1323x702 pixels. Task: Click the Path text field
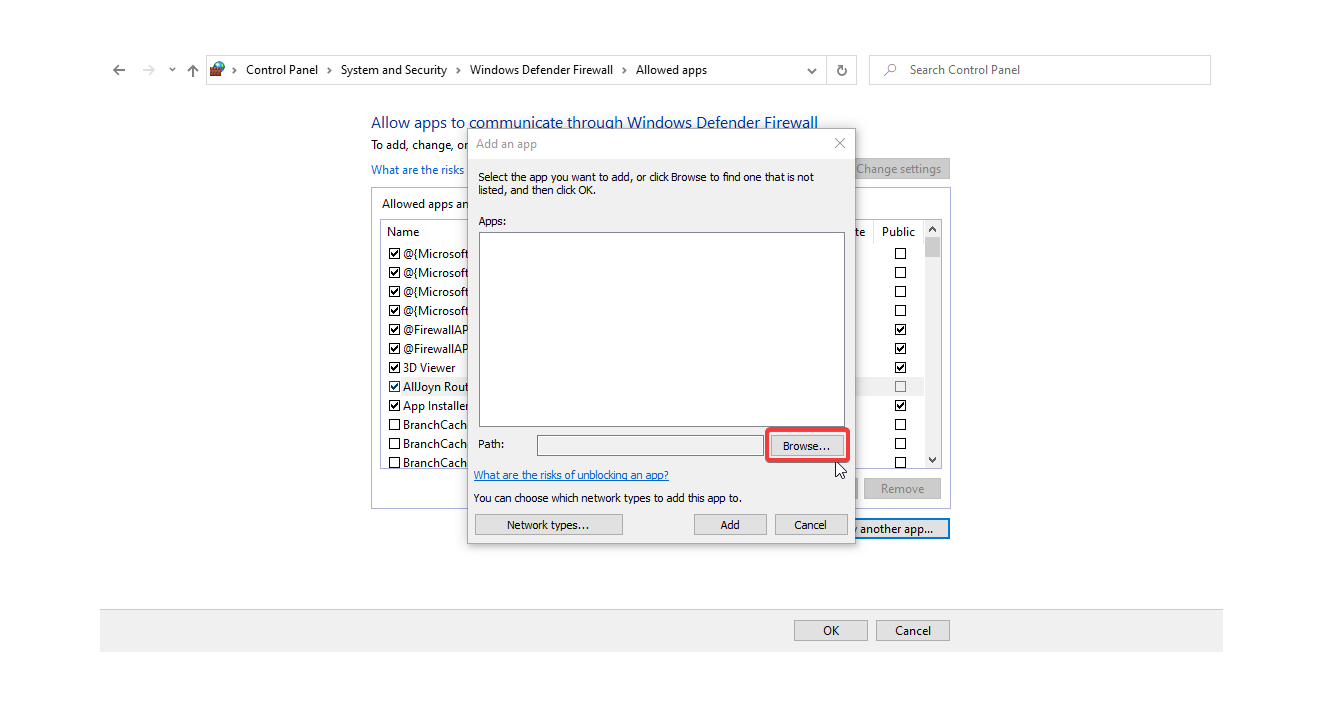(650, 445)
